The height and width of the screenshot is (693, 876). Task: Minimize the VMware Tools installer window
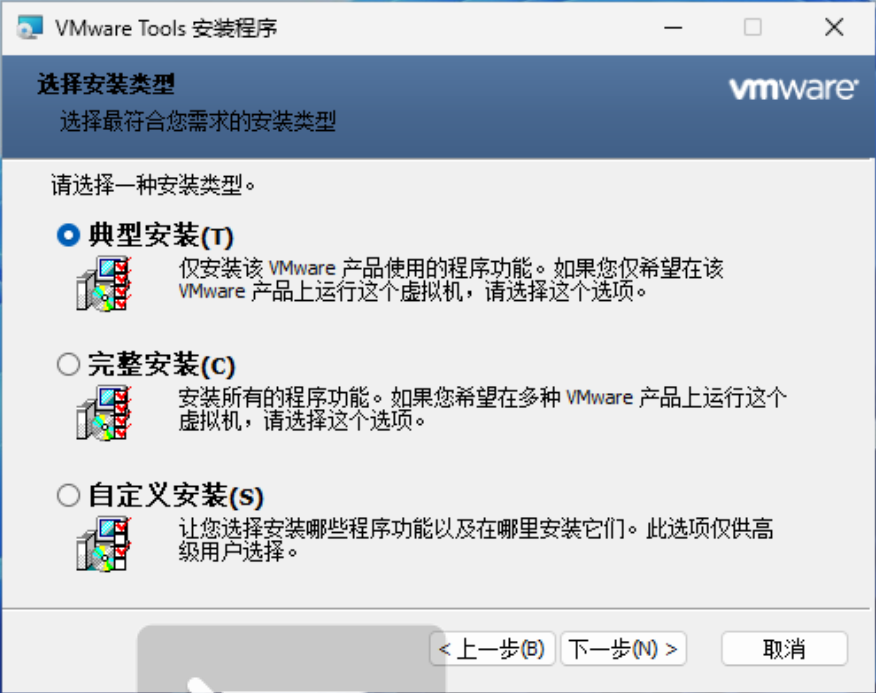[x=673, y=27]
